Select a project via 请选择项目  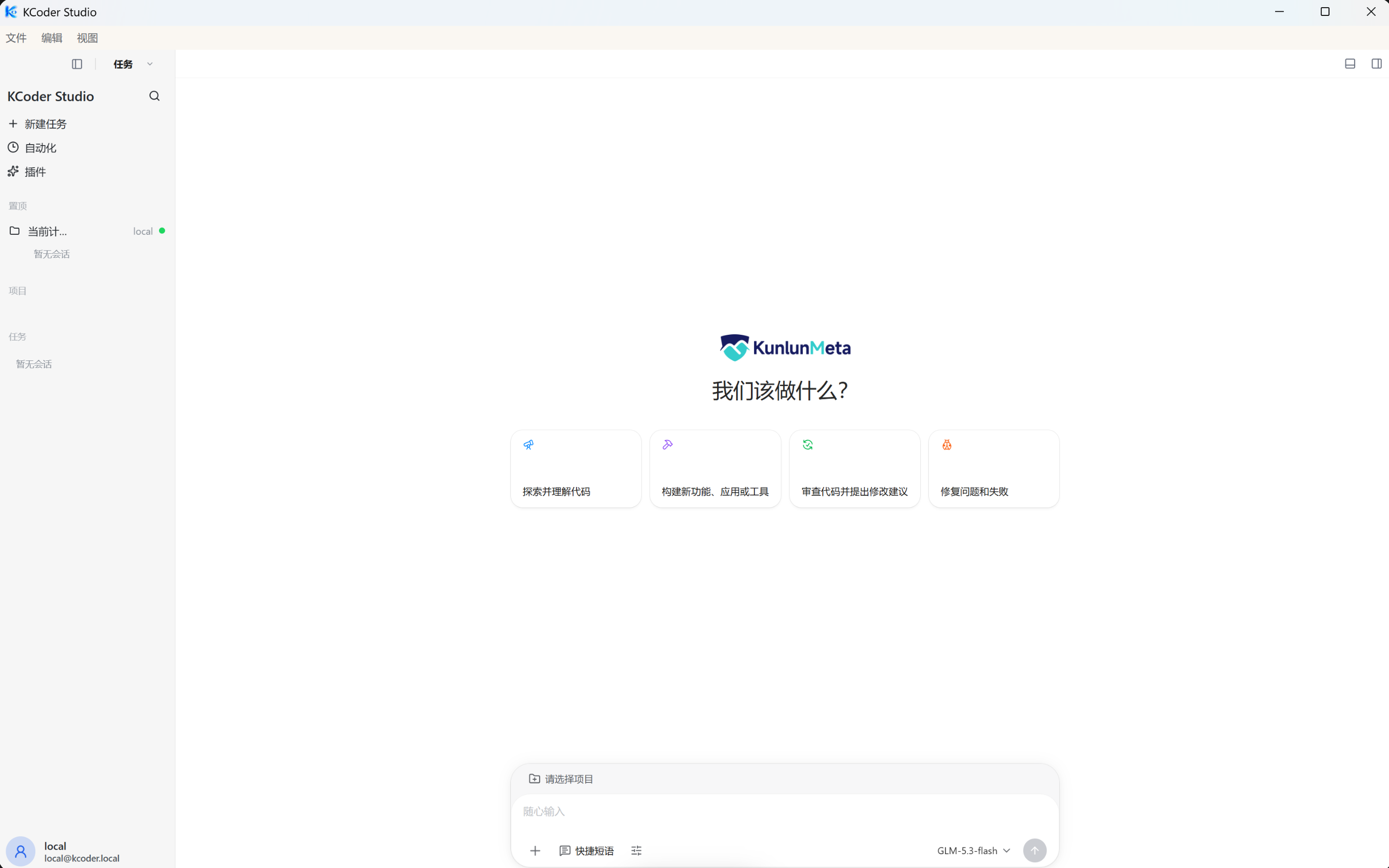[561, 779]
